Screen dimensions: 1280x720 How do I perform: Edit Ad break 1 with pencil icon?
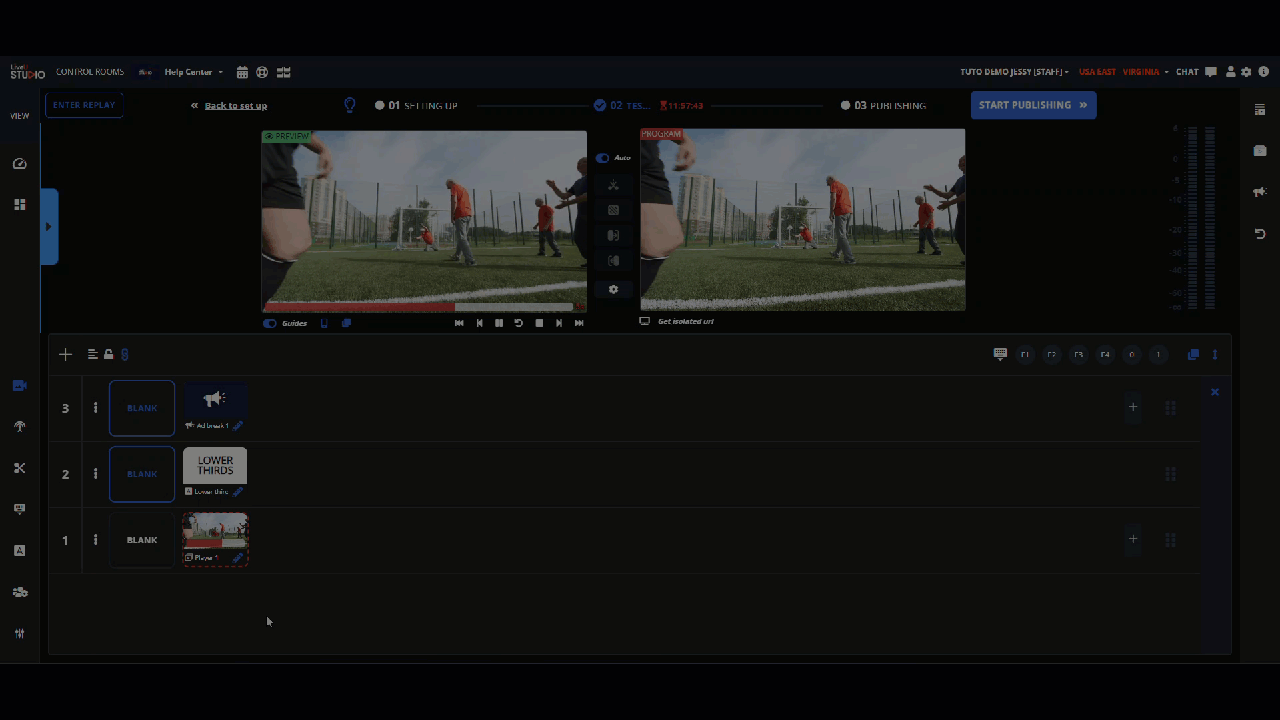coord(238,425)
